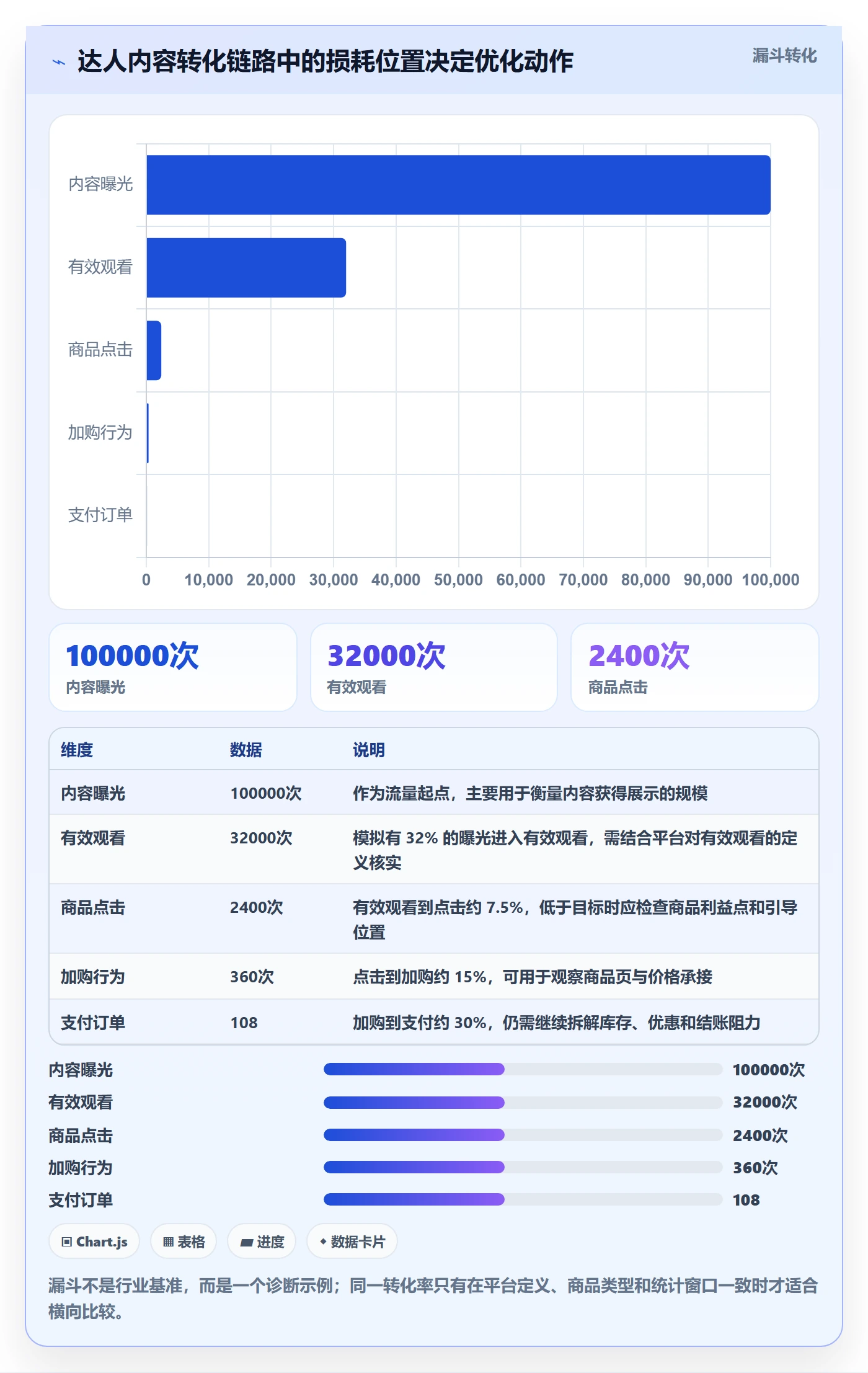Click the 表格 tag chip
This screenshot has height=1373, width=868.
coord(184,1242)
